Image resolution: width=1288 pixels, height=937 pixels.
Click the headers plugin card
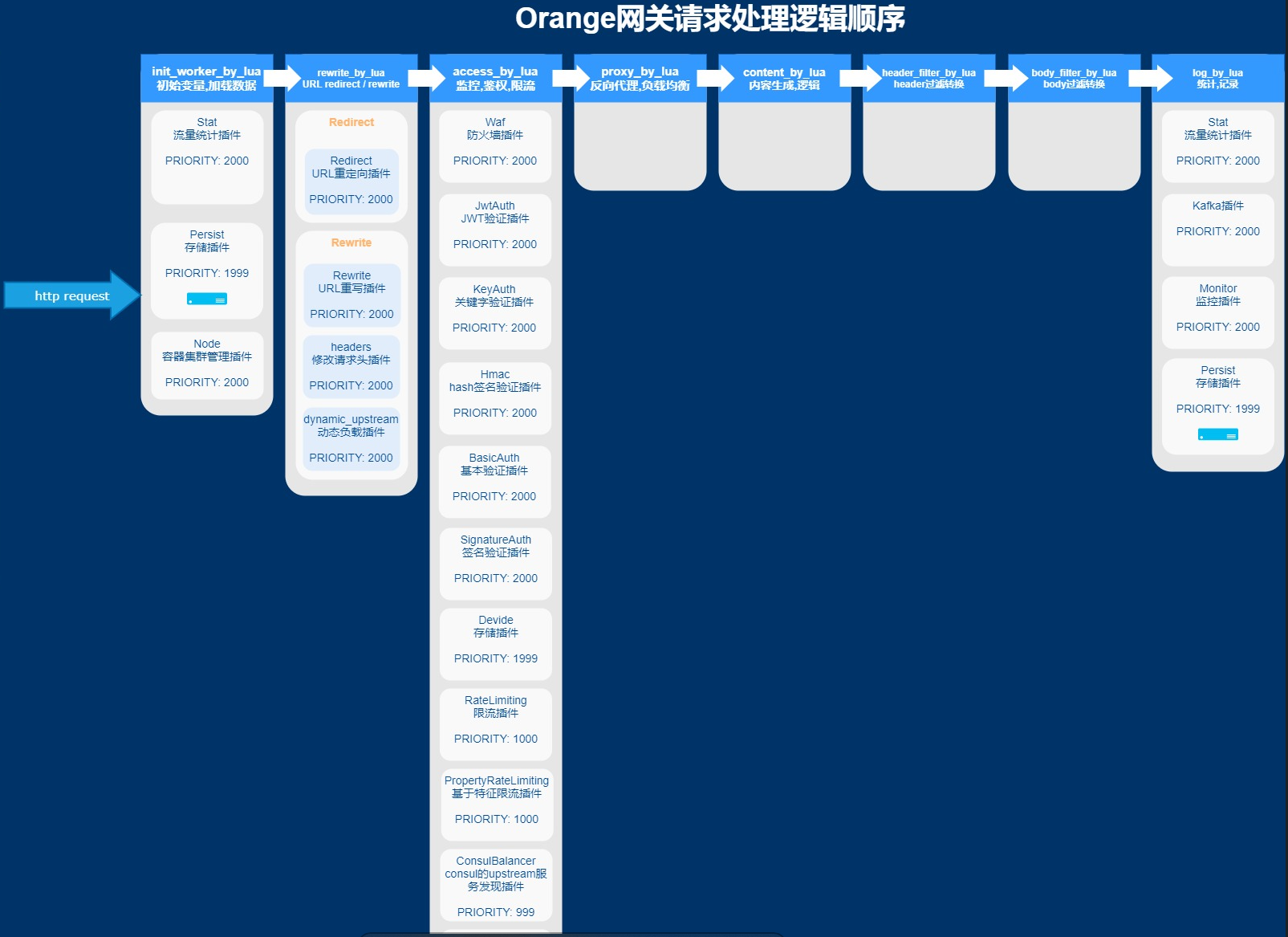pyautogui.click(x=351, y=367)
